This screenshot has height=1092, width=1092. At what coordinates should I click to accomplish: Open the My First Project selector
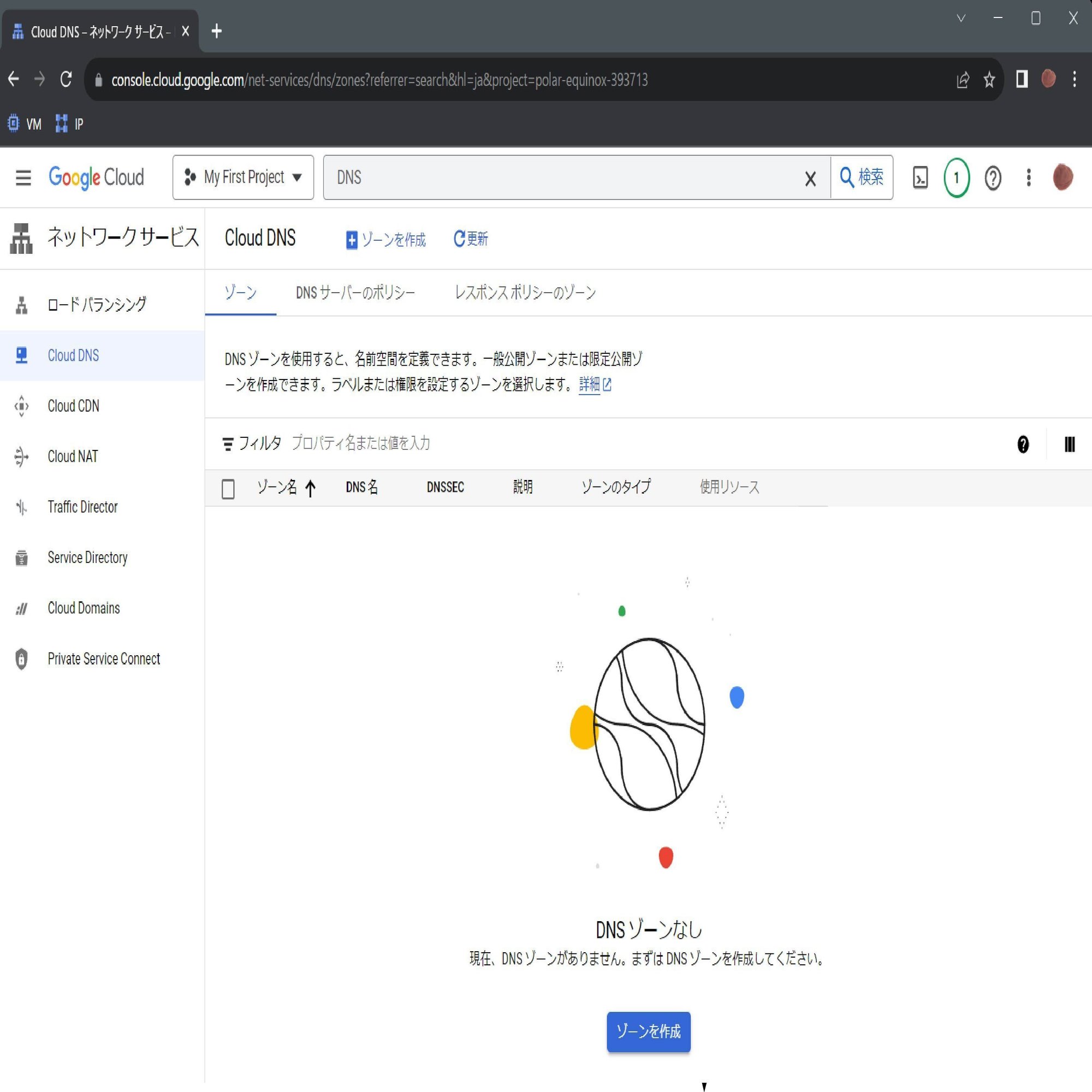[x=243, y=177]
